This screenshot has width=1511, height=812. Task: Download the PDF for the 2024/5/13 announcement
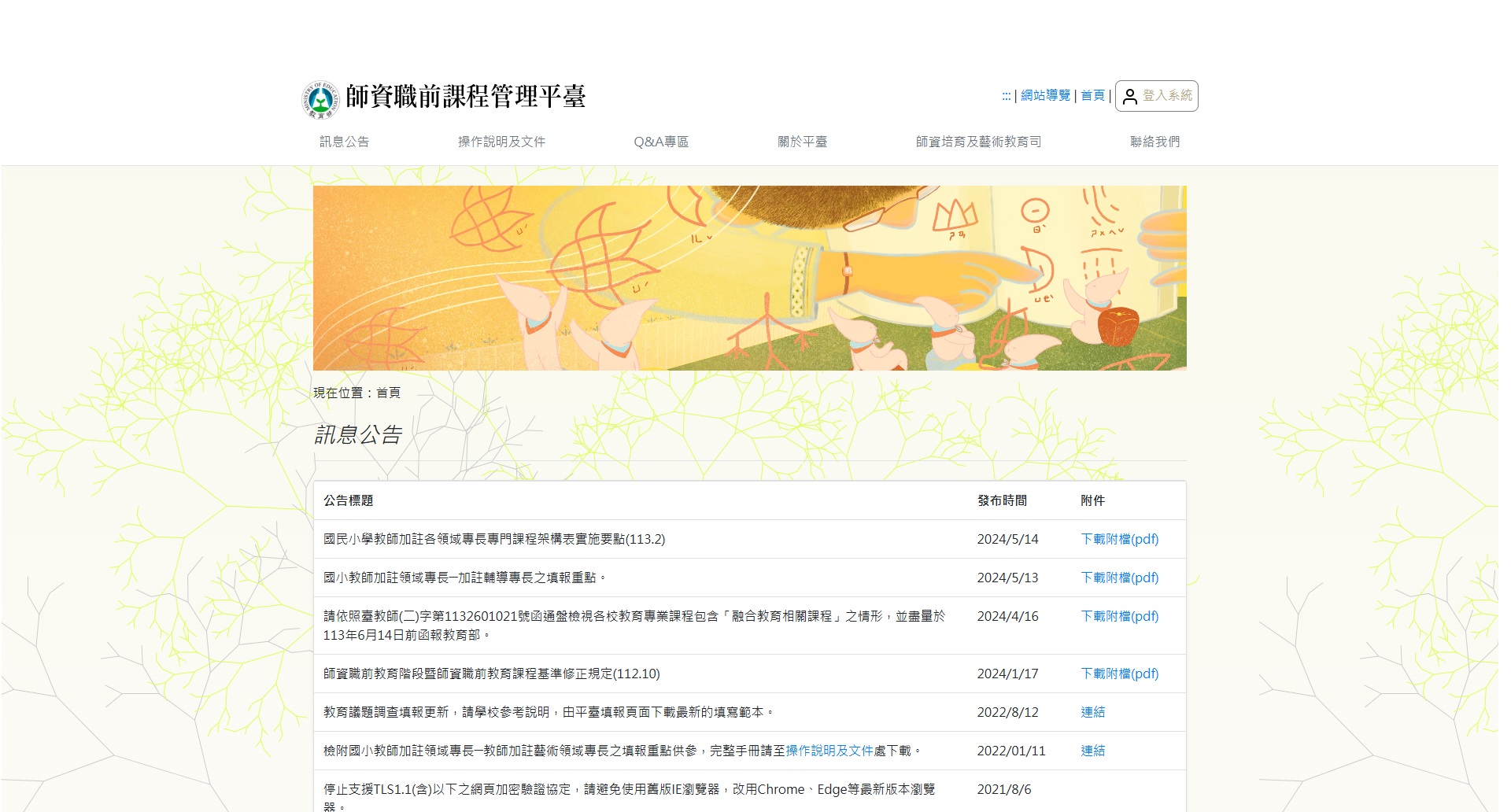[x=1119, y=578]
